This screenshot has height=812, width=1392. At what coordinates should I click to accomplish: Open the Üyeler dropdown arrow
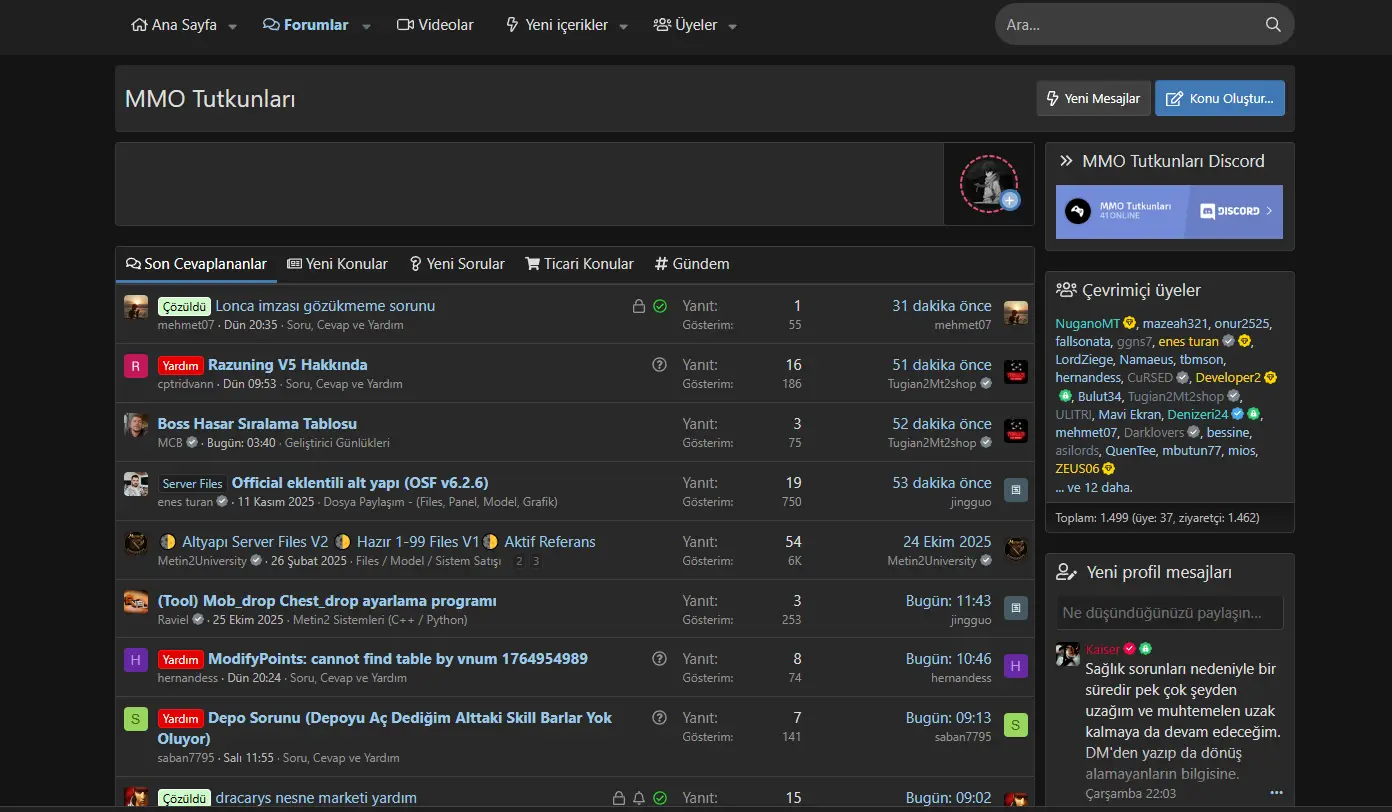(733, 26)
